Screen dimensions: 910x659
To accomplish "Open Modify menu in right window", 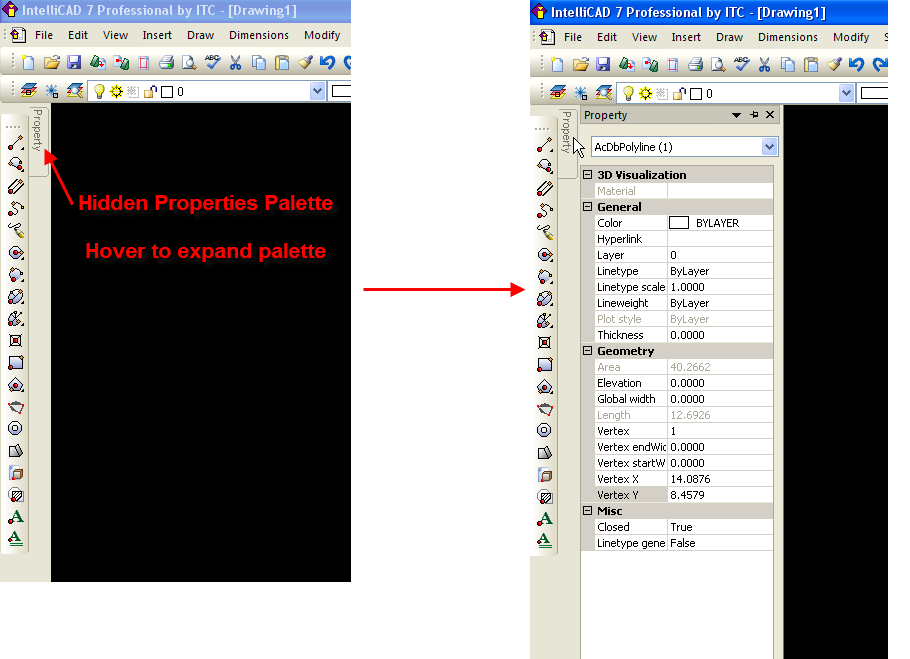I will click(851, 37).
